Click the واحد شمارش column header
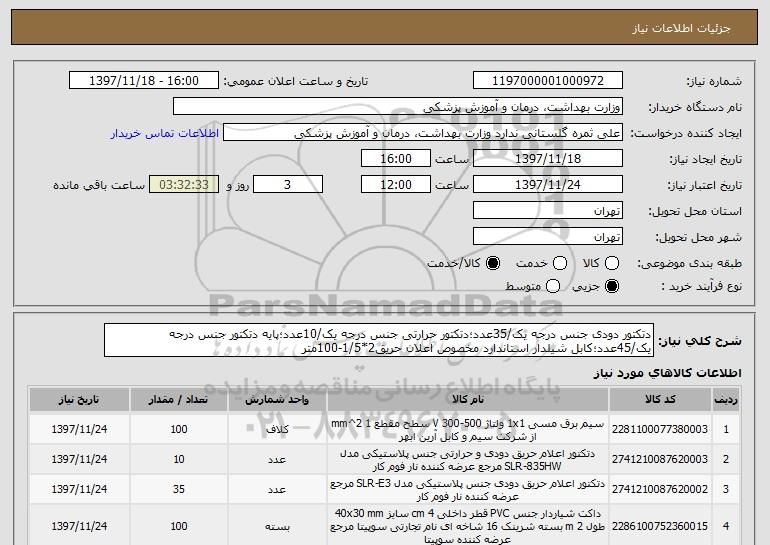 coord(277,400)
